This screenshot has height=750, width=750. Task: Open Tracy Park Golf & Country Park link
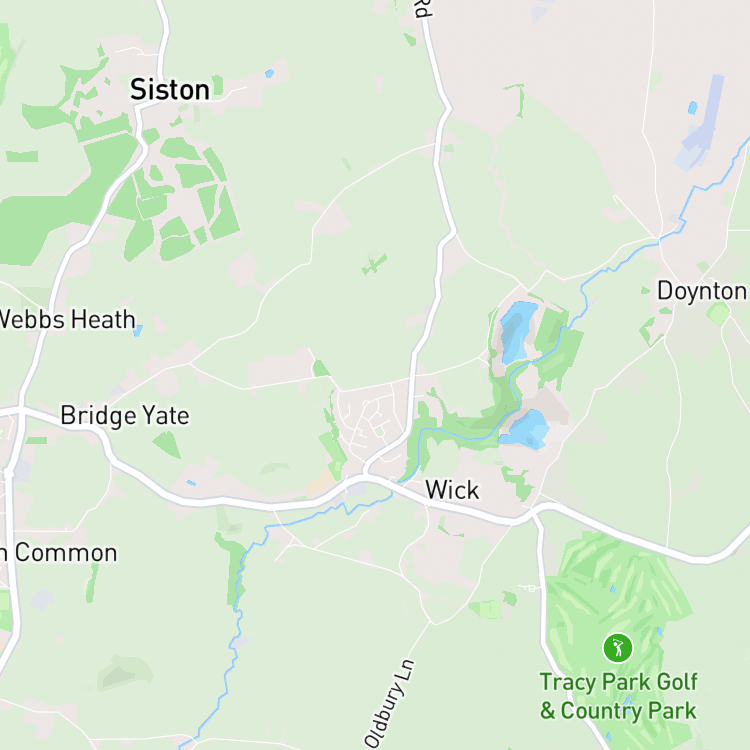pos(618,696)
